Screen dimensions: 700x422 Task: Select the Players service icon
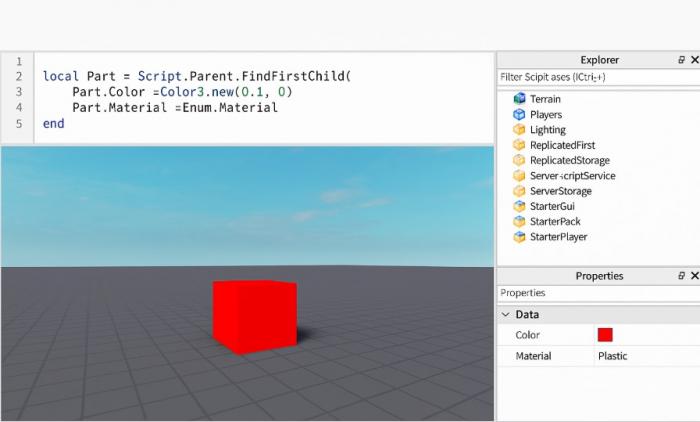point(519,115)
